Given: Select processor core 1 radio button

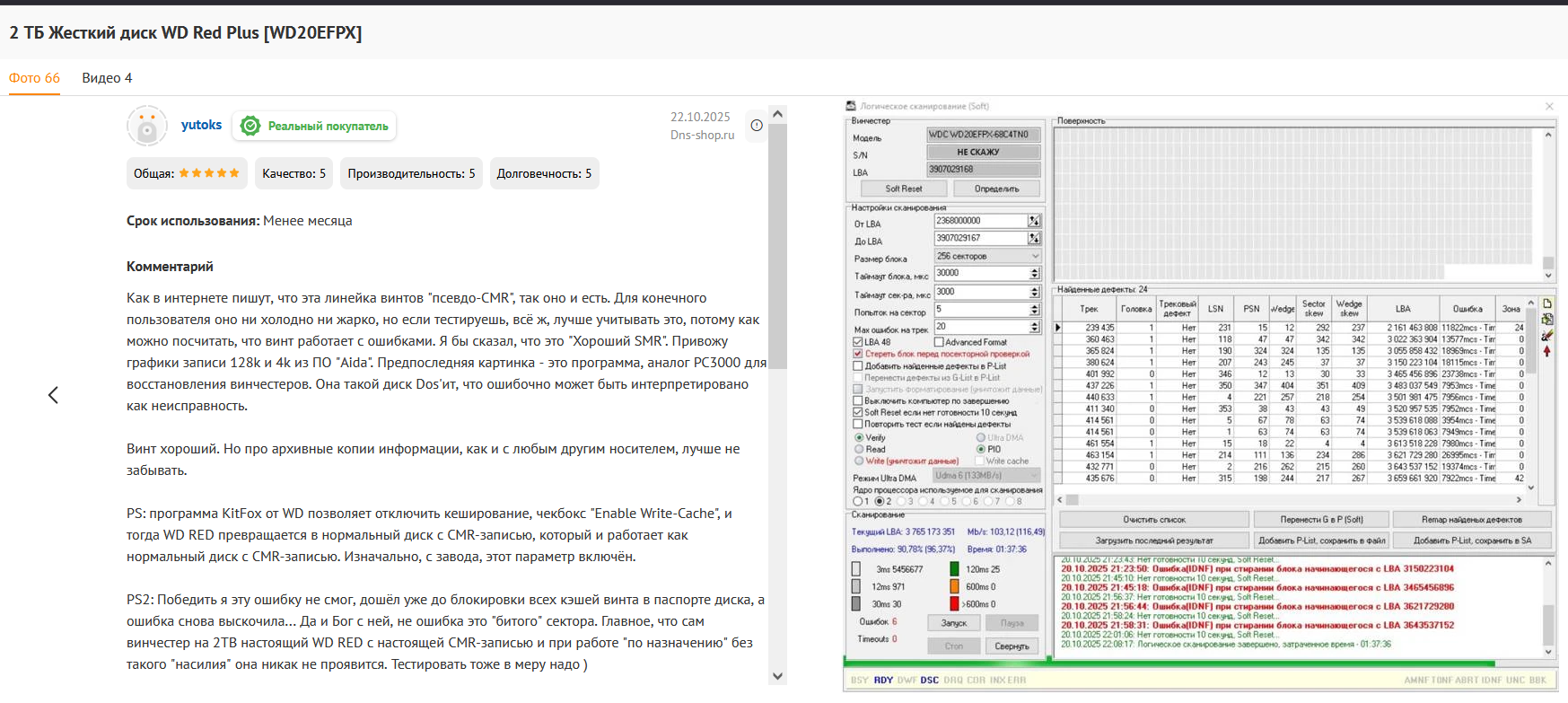Looking at the screenshot, I should pyautogui.click(x=858, y=502).
